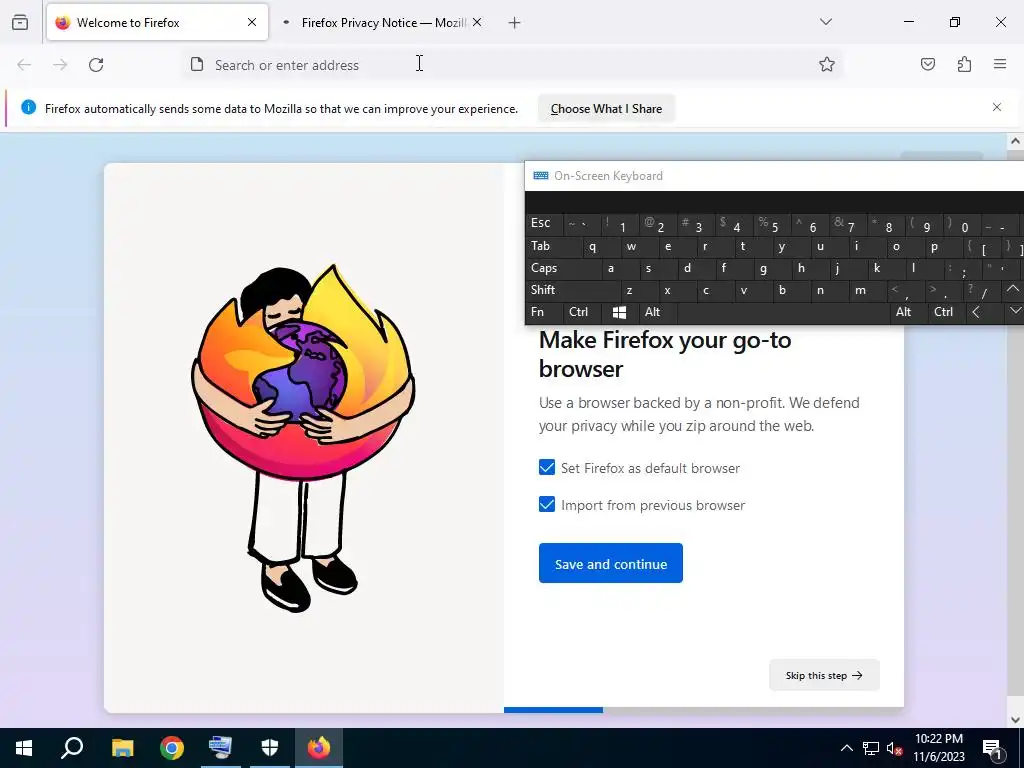Click Choose What I Share button

coord(606,109)
